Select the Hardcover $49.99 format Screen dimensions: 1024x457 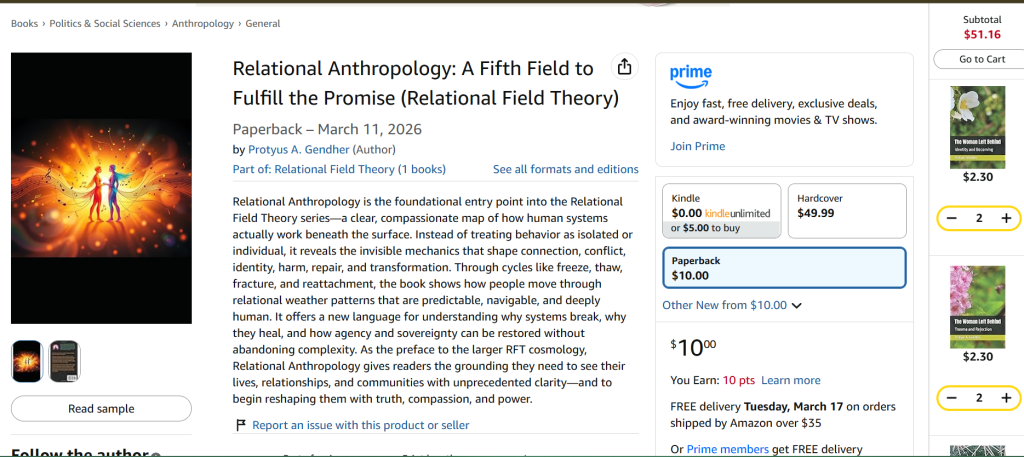tap(846, 211)
